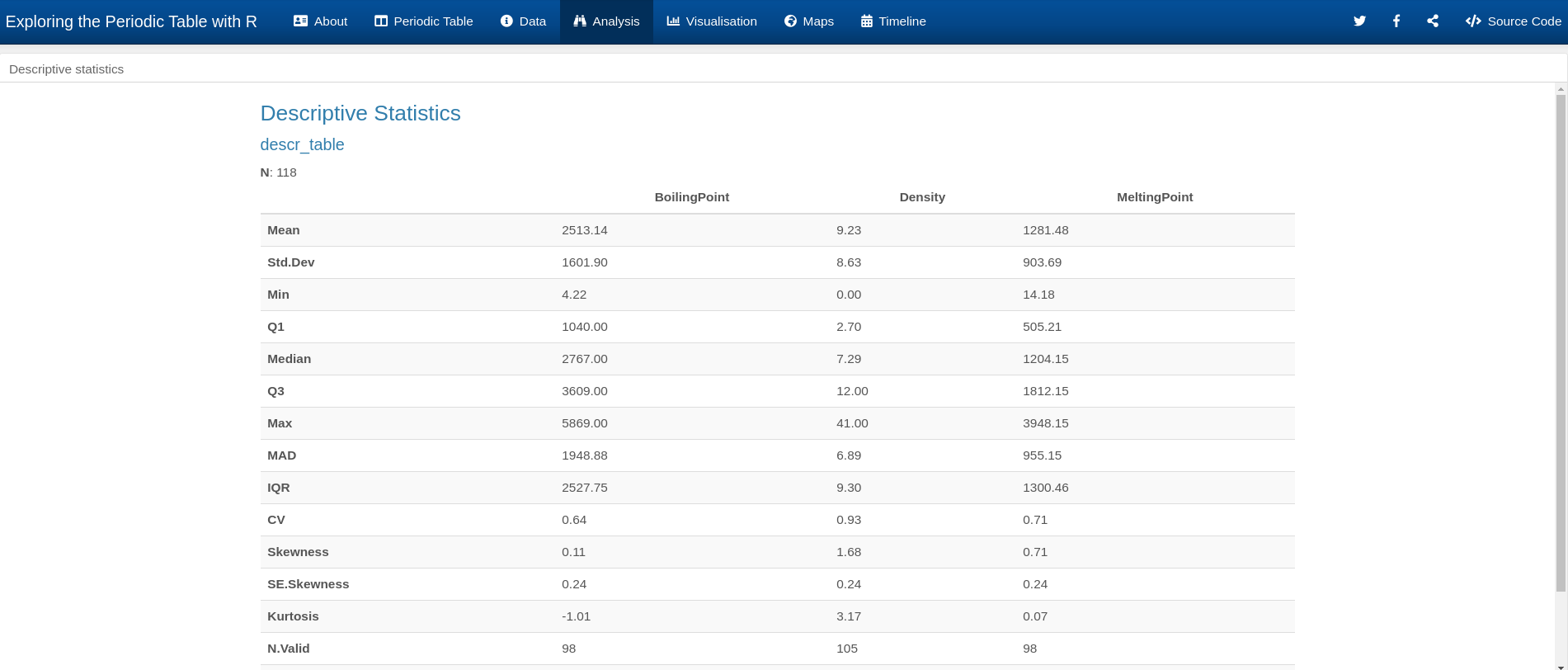This screenshot has height=670, width=1568.
Task: Click the Descriptive Statistics heading
Action: click(x=360, y=113)
